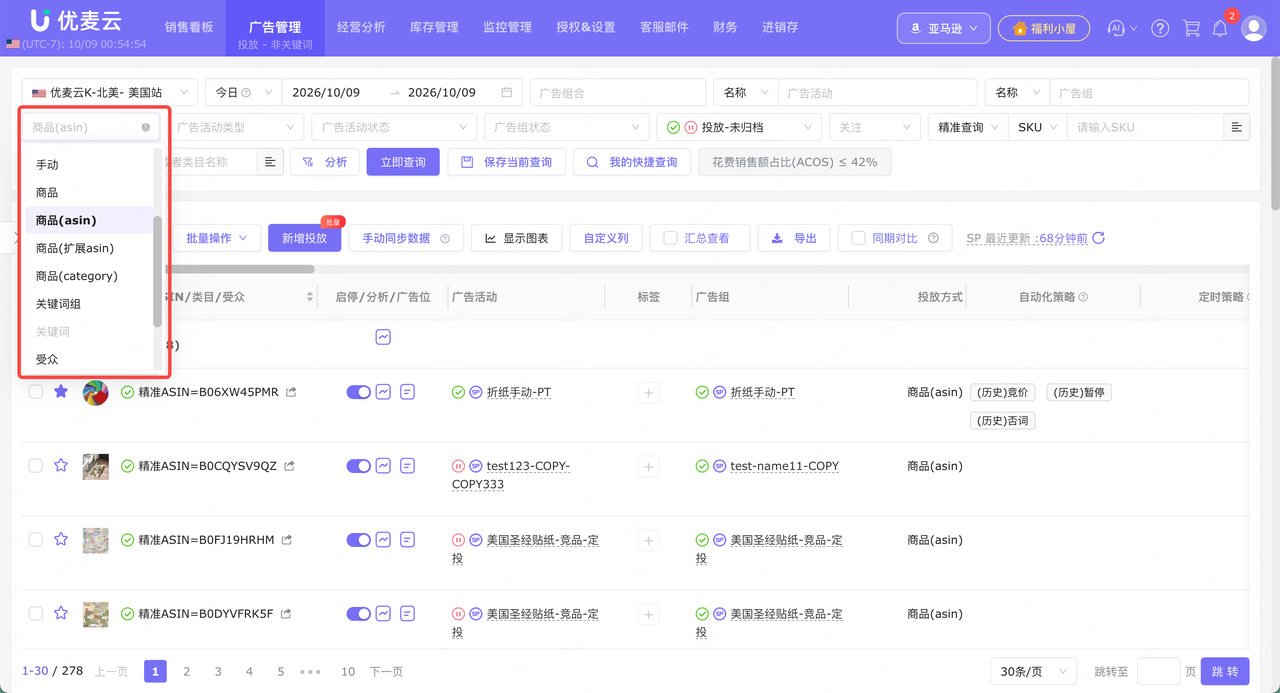1280x693 pixels.
Task: Click the 福利小屋 button
Action: (x=1044, y=28)
